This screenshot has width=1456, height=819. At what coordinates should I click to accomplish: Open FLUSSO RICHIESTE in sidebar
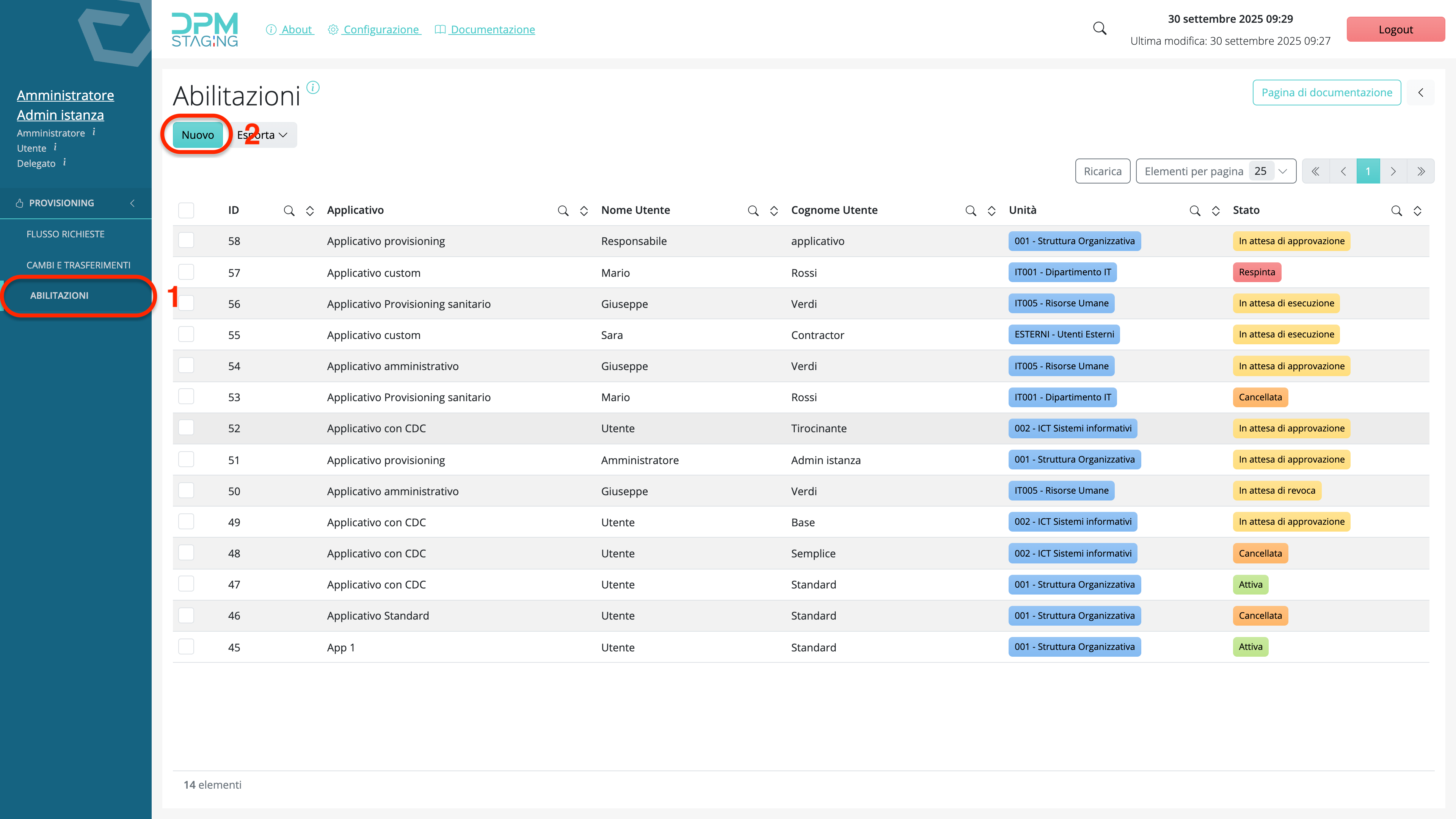click(66, 234)
